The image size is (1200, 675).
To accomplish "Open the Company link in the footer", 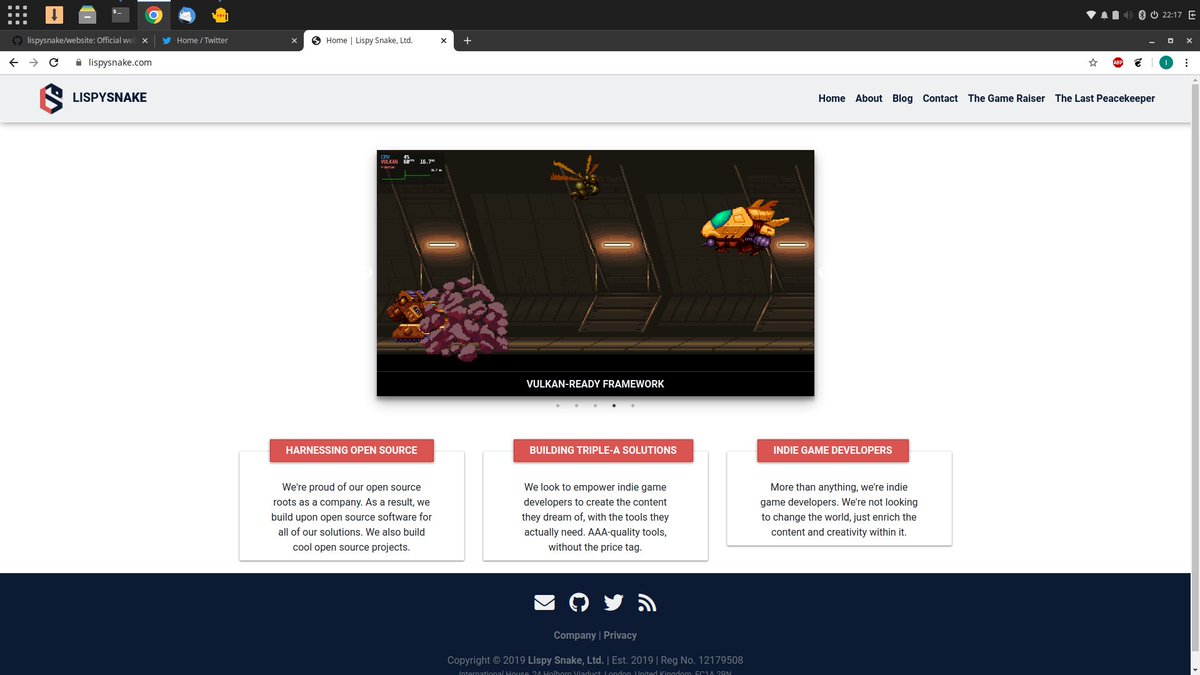I will (575, 635).
